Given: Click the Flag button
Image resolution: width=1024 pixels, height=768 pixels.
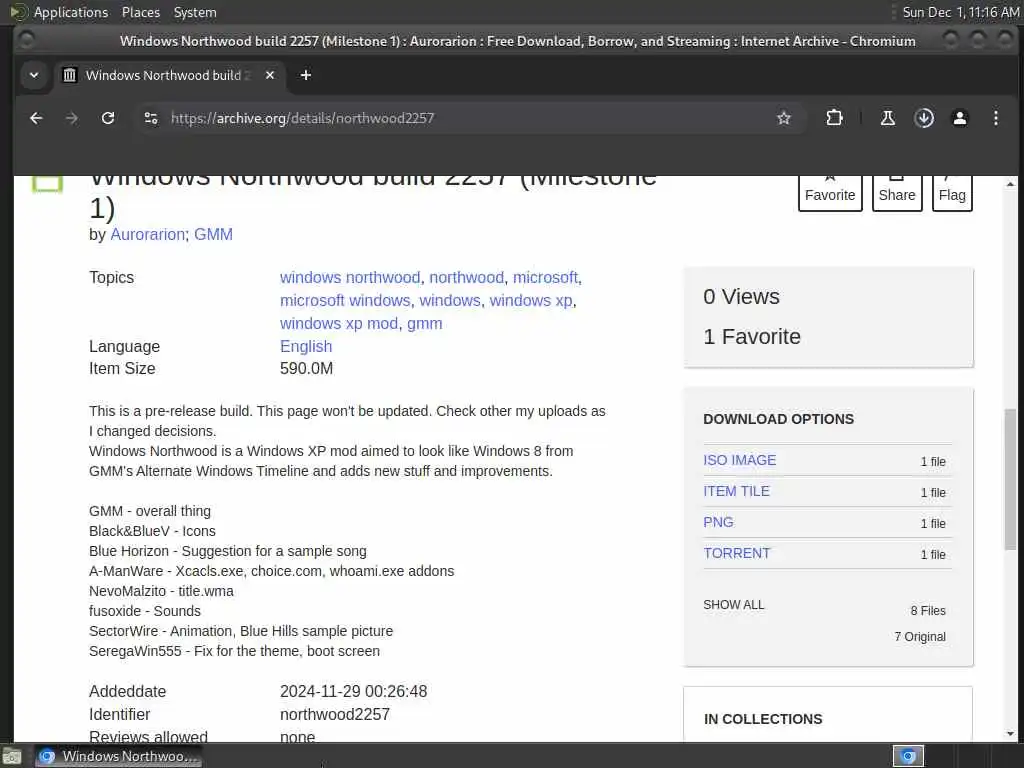Looking at the screenshot, I should [952, 193].
